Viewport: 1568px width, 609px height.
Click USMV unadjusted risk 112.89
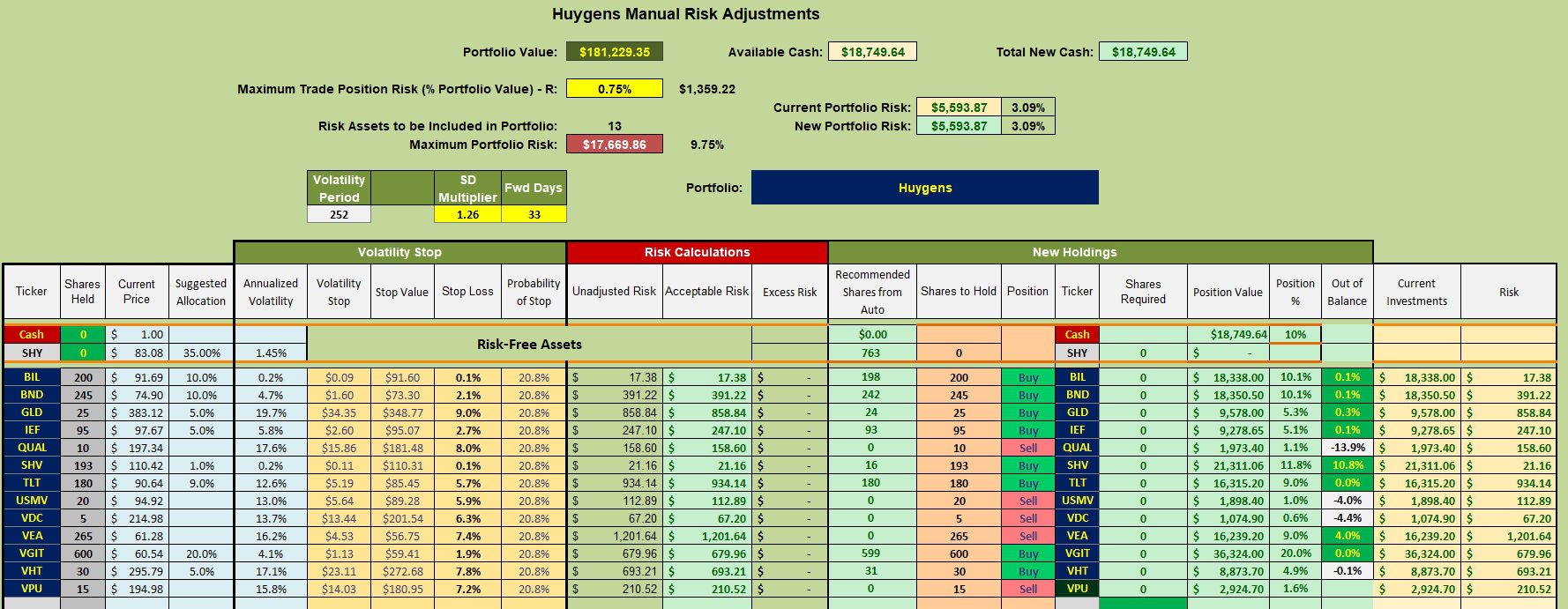[x=614, y=501]
